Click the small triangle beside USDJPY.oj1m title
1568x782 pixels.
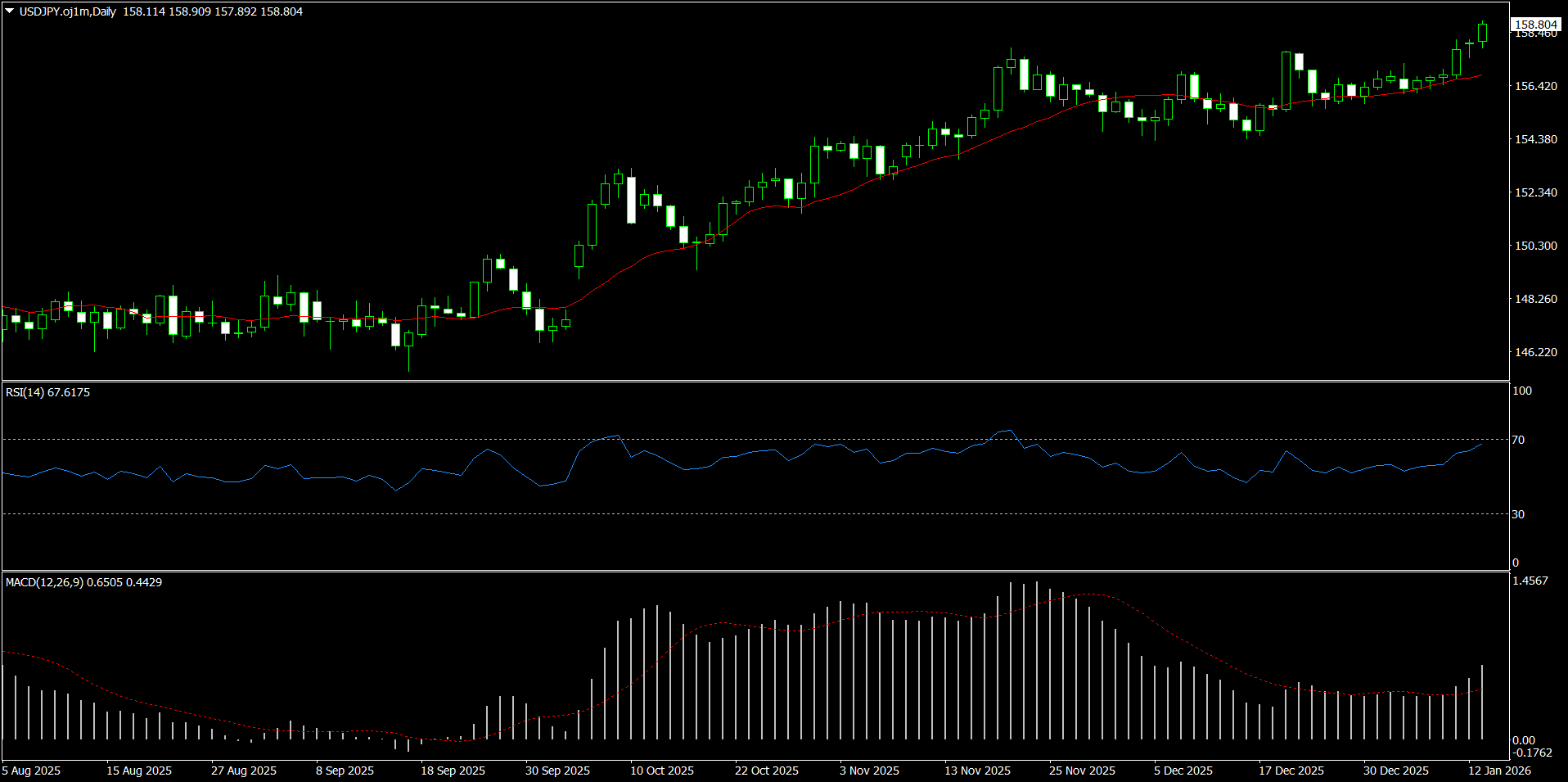tap(9, 11)
